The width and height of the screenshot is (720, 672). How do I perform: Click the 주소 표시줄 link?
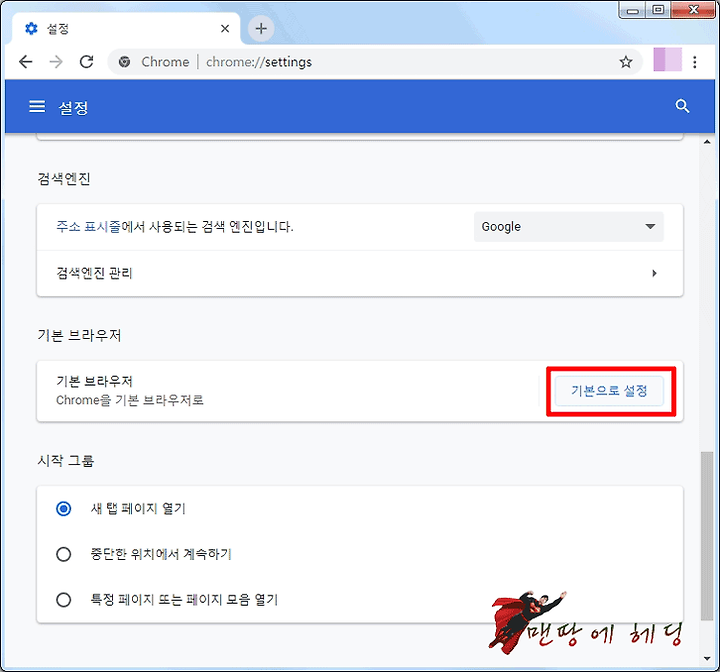coord(88,226)
